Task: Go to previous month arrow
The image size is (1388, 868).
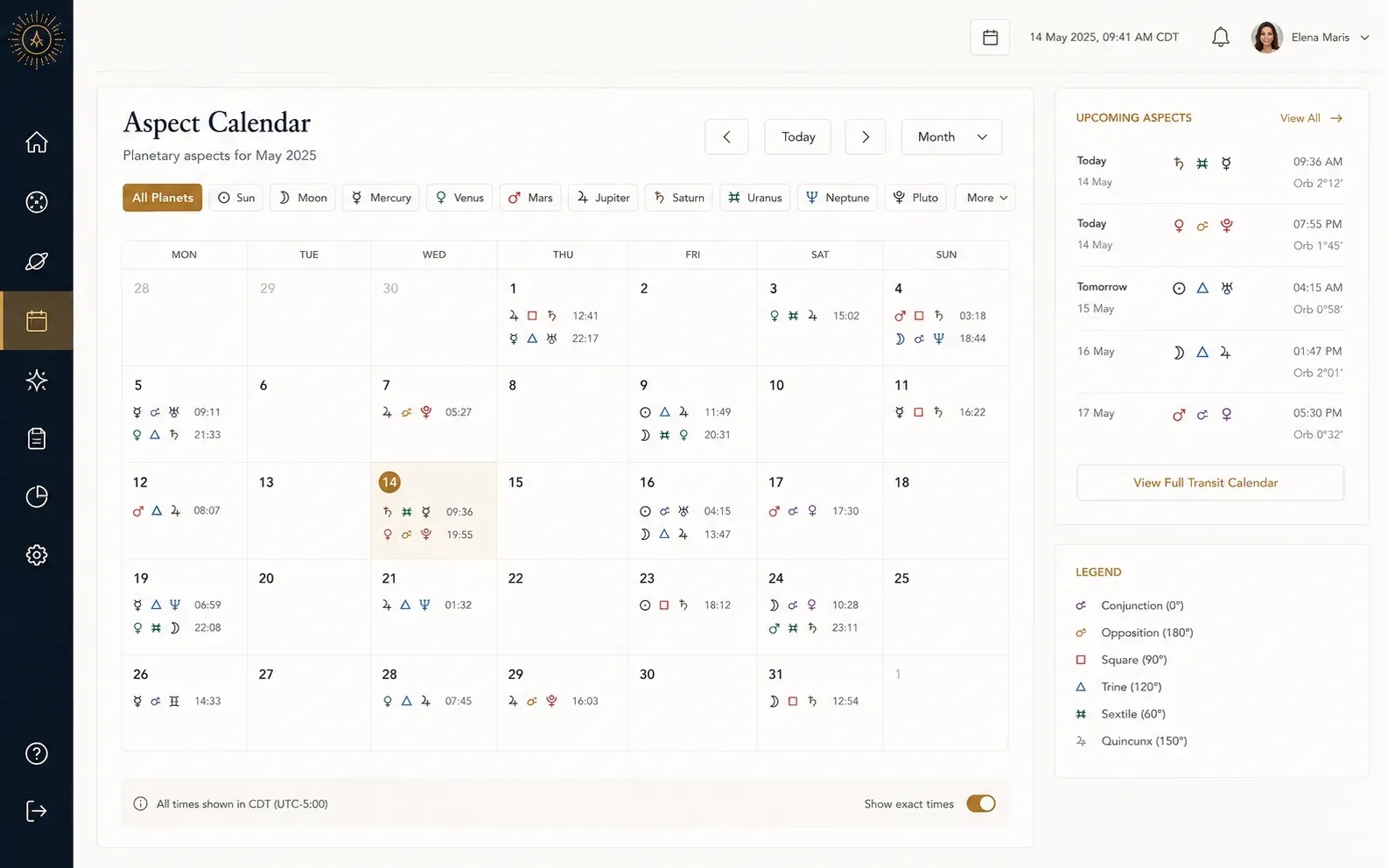Action: pyautogui.click(x=726, y=137)
